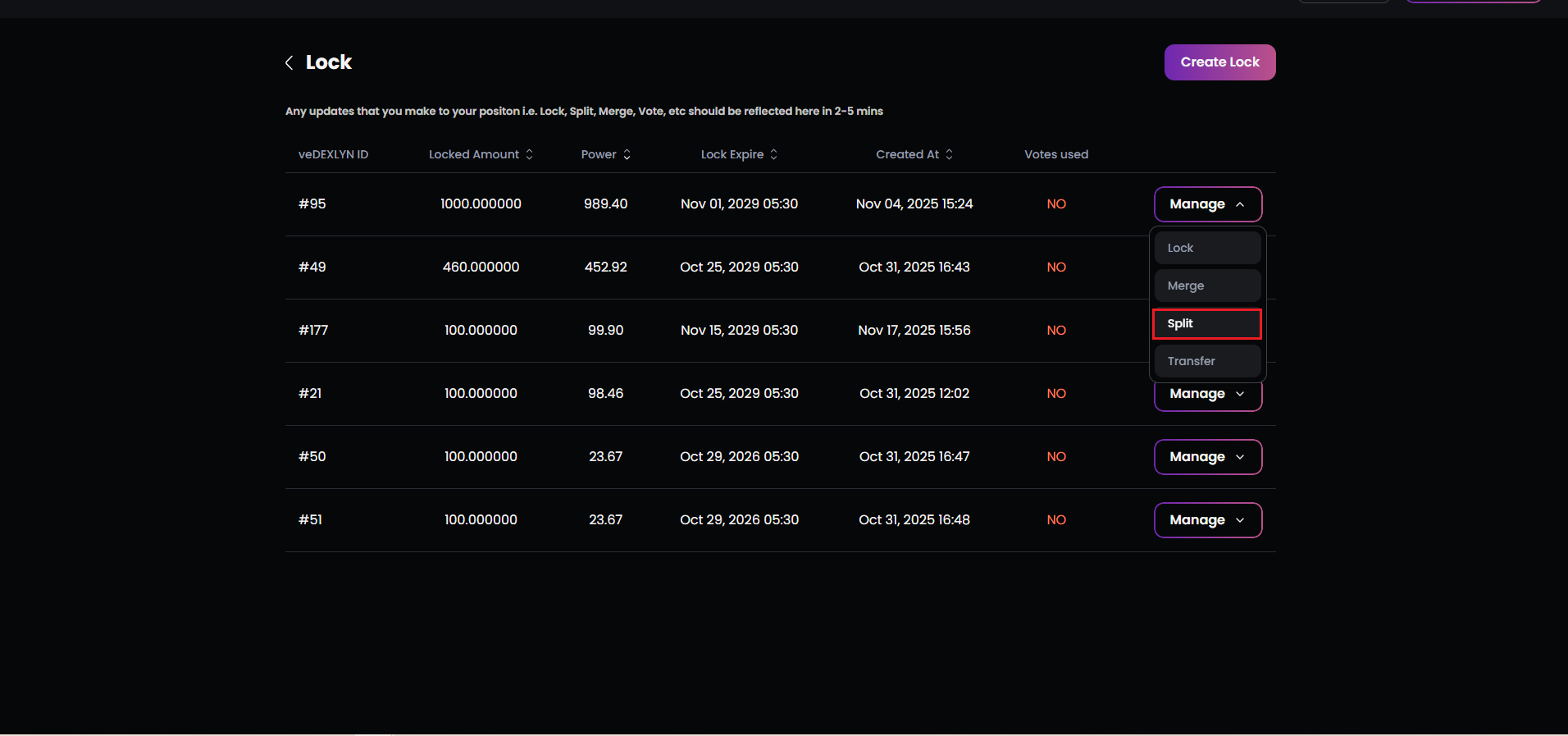Viewport: 1568px width, 736px height.
Task: Click the back arrow beside Lock heading
Action: click(x=289, y=63)
